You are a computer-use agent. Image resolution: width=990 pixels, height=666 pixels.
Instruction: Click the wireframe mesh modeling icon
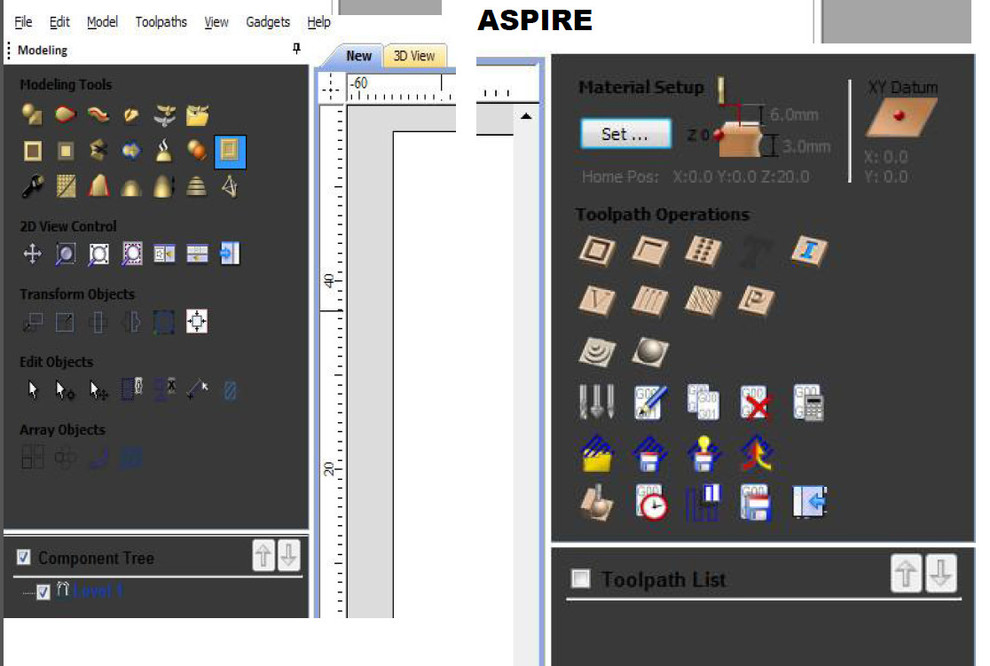click(x=230, y=186)
